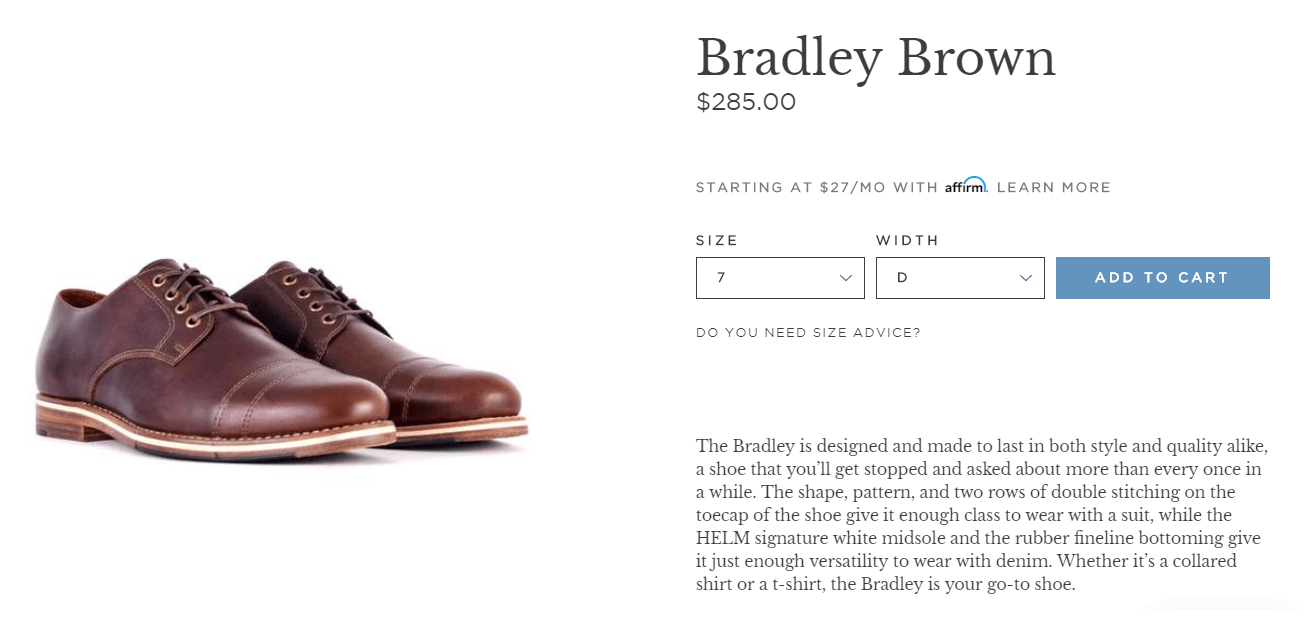This screenshot has height=638, width=1307.
Task: Click the SIZE label above the dropdown
Action: point(716,241)
